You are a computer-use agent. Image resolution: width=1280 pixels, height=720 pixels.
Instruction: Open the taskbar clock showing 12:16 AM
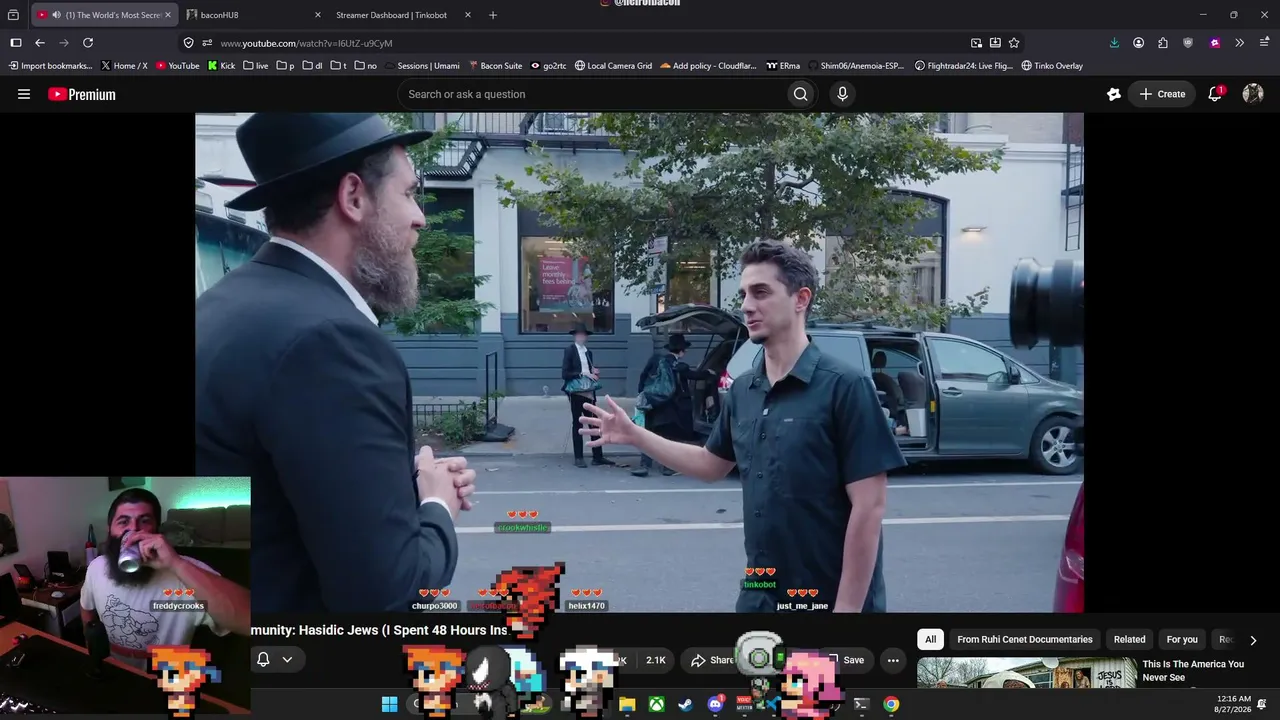click(x=1232, y=704)
